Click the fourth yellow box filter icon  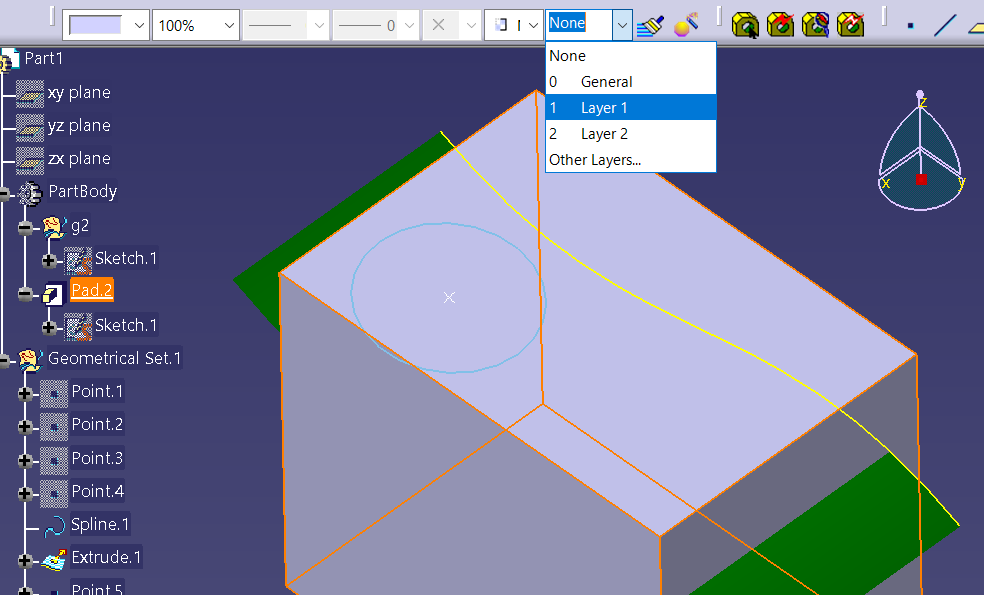click(x=850, y=25)
